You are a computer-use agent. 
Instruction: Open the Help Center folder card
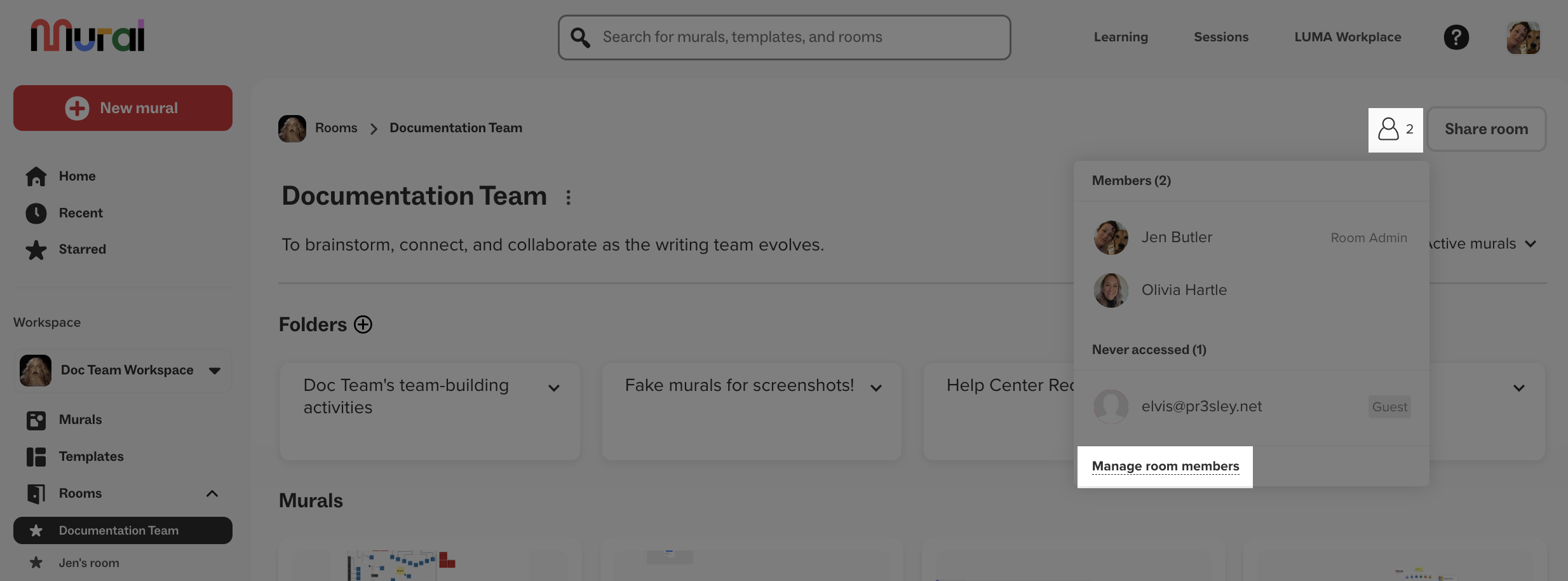point(999,411)
